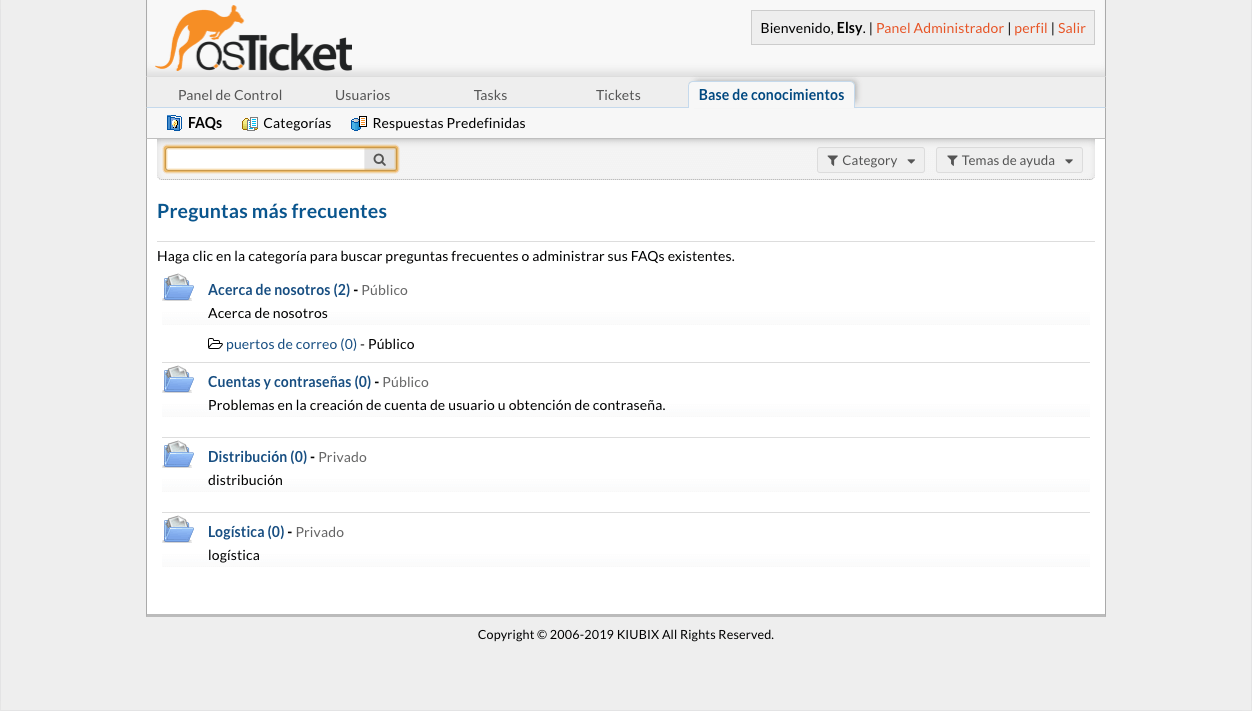Viewport: 1252px width, 711px height.
Task: Open the Panel Administrador link
Action: pos(939,28)
